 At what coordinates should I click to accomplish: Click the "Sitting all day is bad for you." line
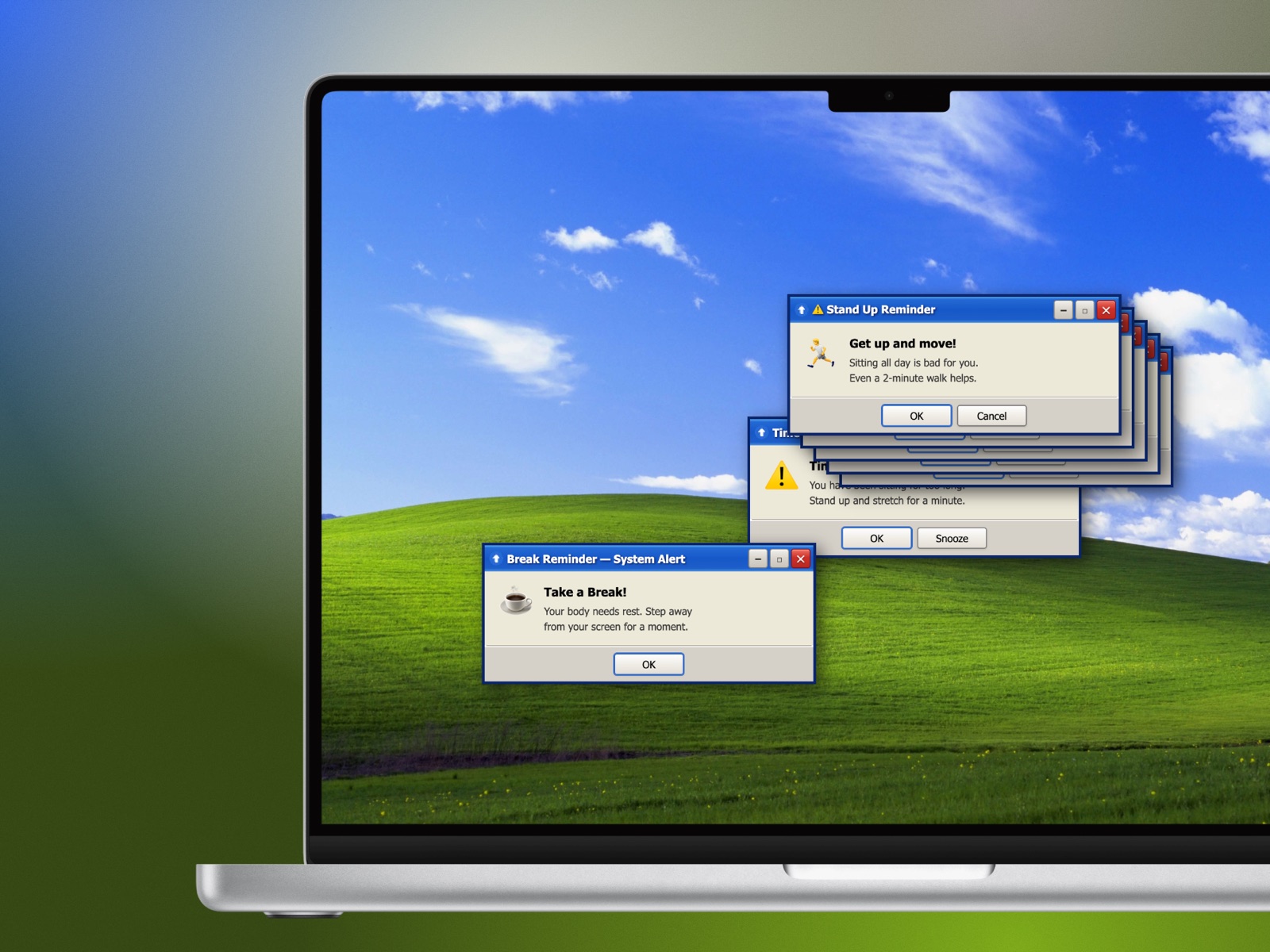coord(914,363)
